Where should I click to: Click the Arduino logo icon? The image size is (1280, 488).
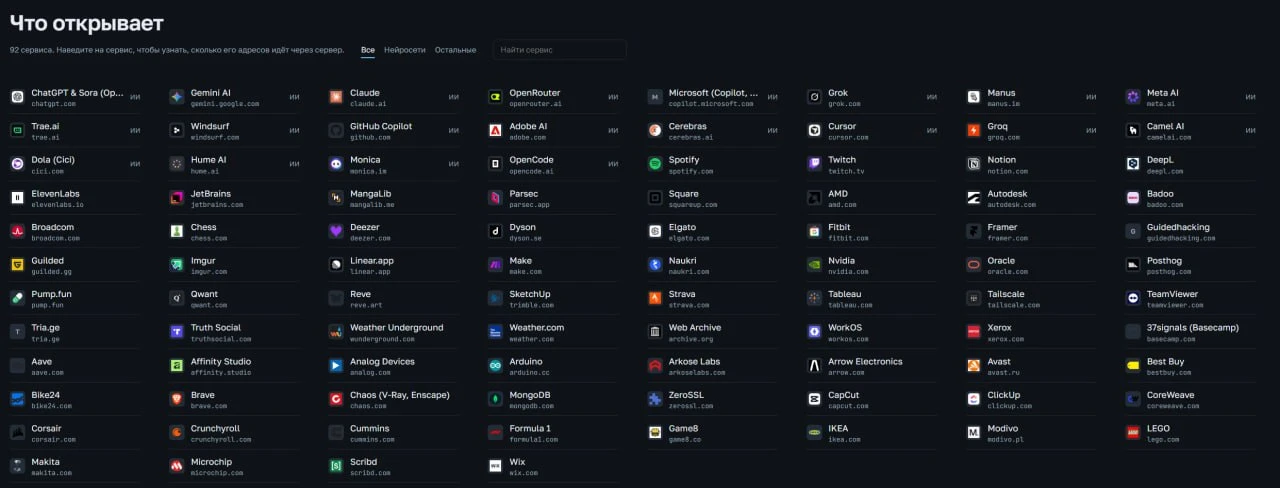(495, 365)
